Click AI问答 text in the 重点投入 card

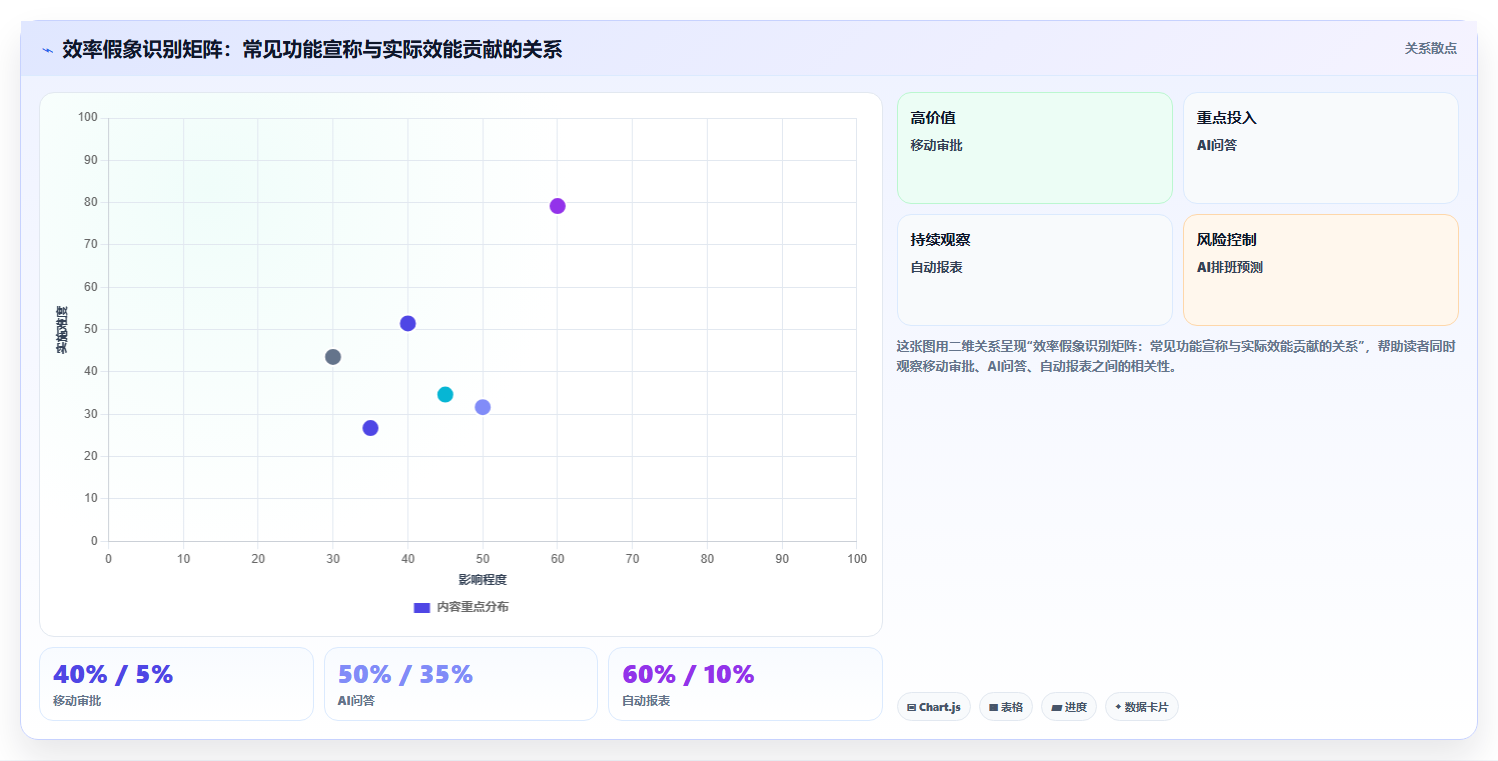coord(1217,145)
